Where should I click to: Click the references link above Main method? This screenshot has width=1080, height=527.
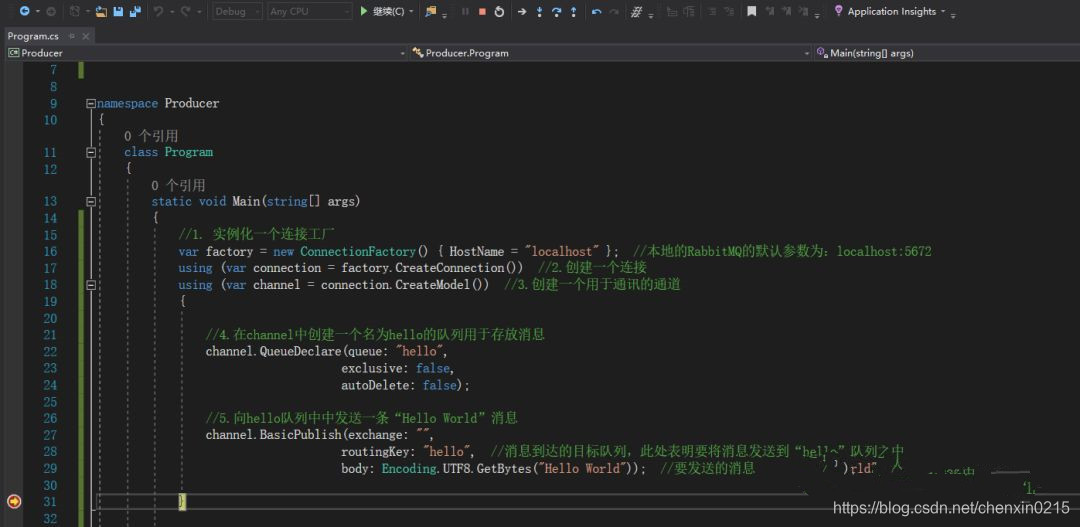pos(178,185)
